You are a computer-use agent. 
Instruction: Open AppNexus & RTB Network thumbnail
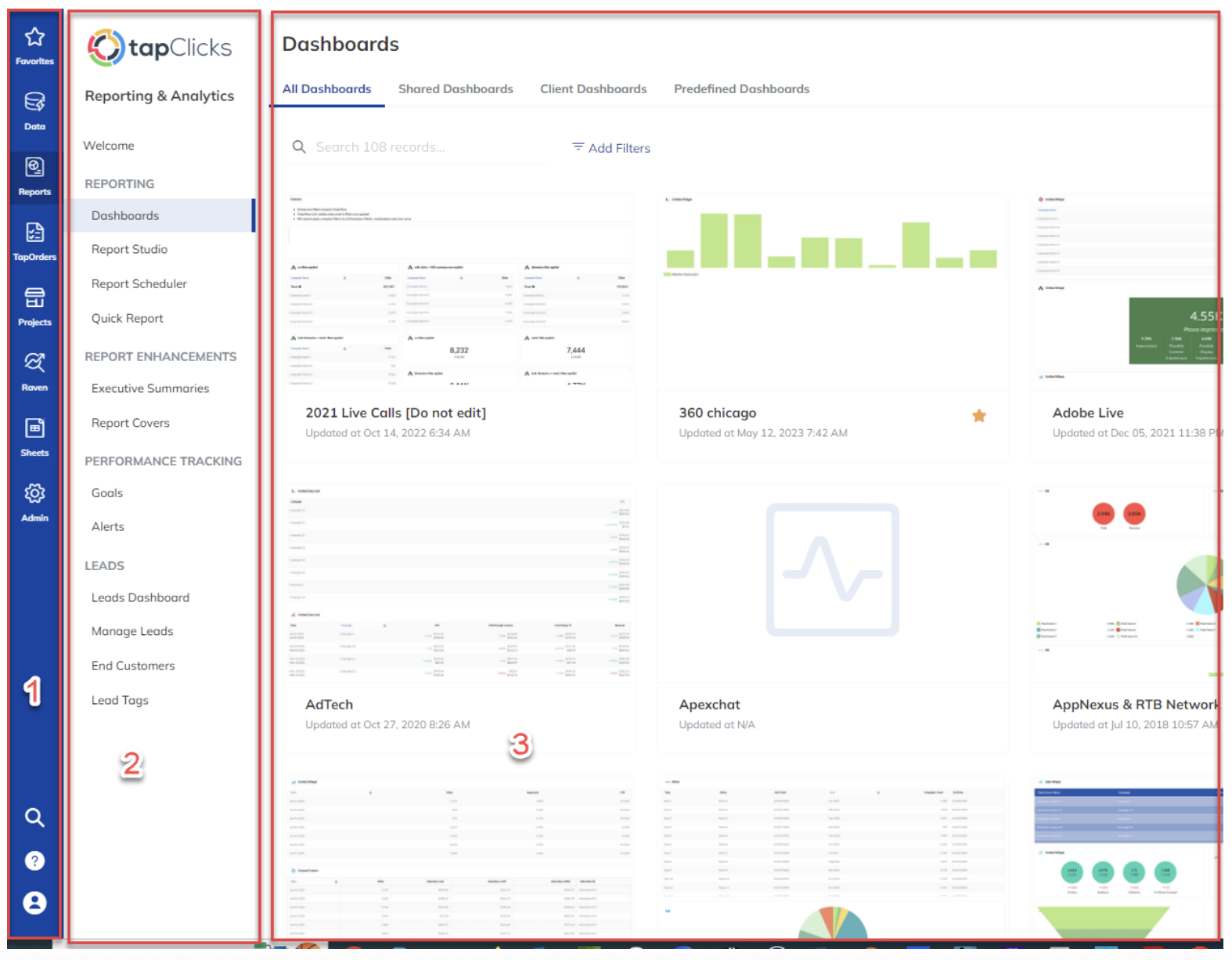[1126, 583]
